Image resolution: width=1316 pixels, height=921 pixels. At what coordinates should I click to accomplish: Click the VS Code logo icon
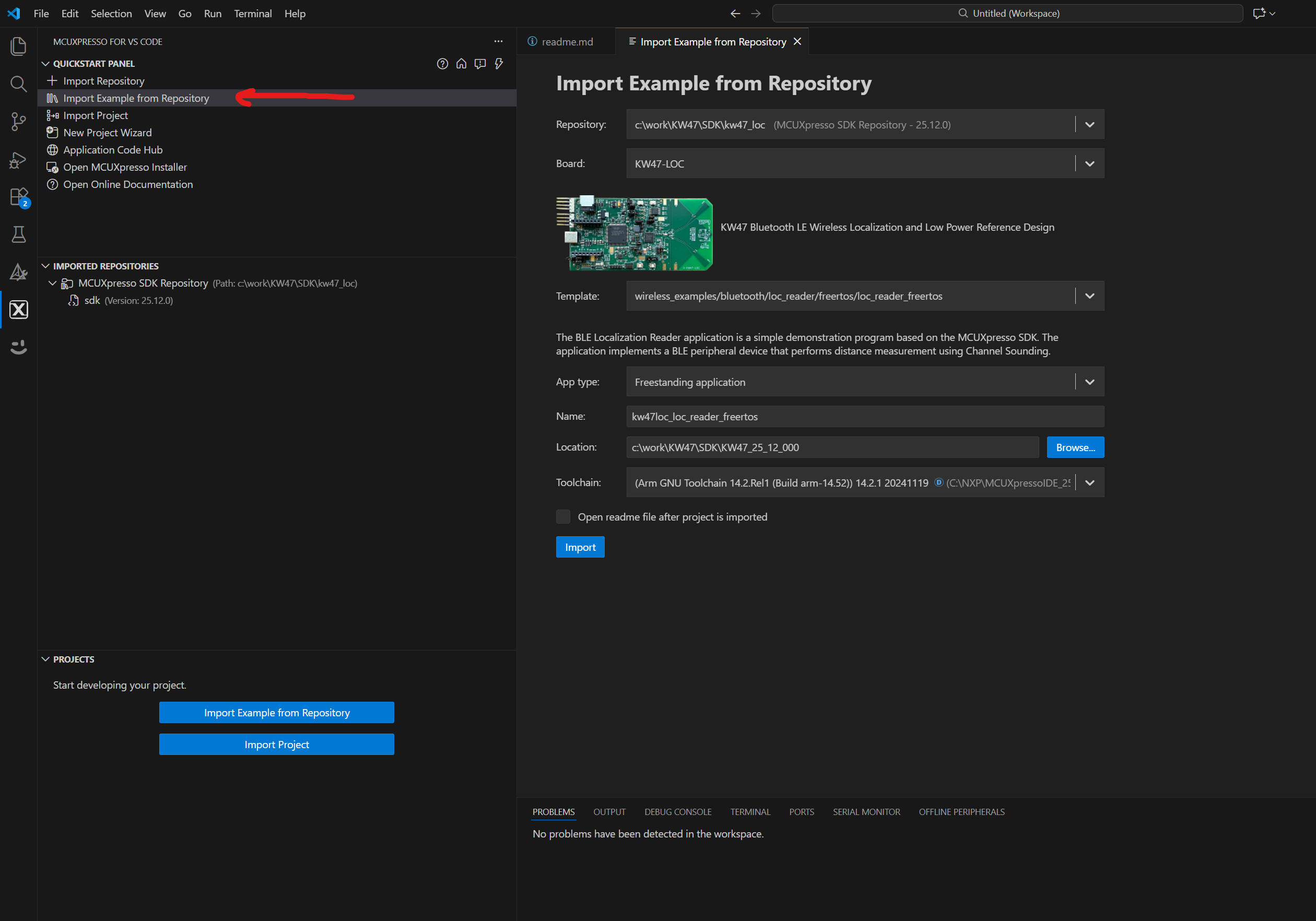click(x=14, y=13)
